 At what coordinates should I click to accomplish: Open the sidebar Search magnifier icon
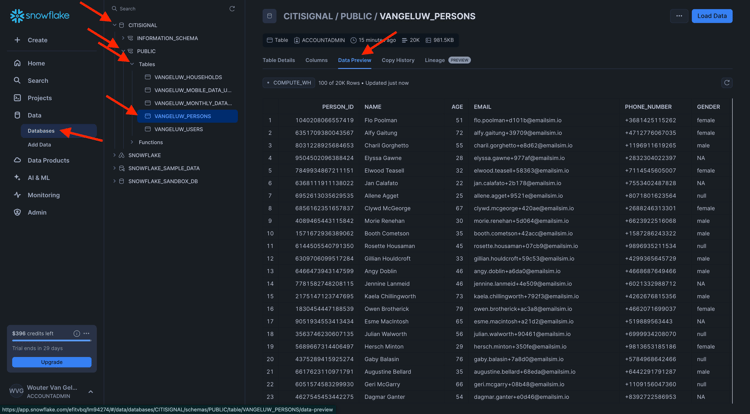[17, 80]
